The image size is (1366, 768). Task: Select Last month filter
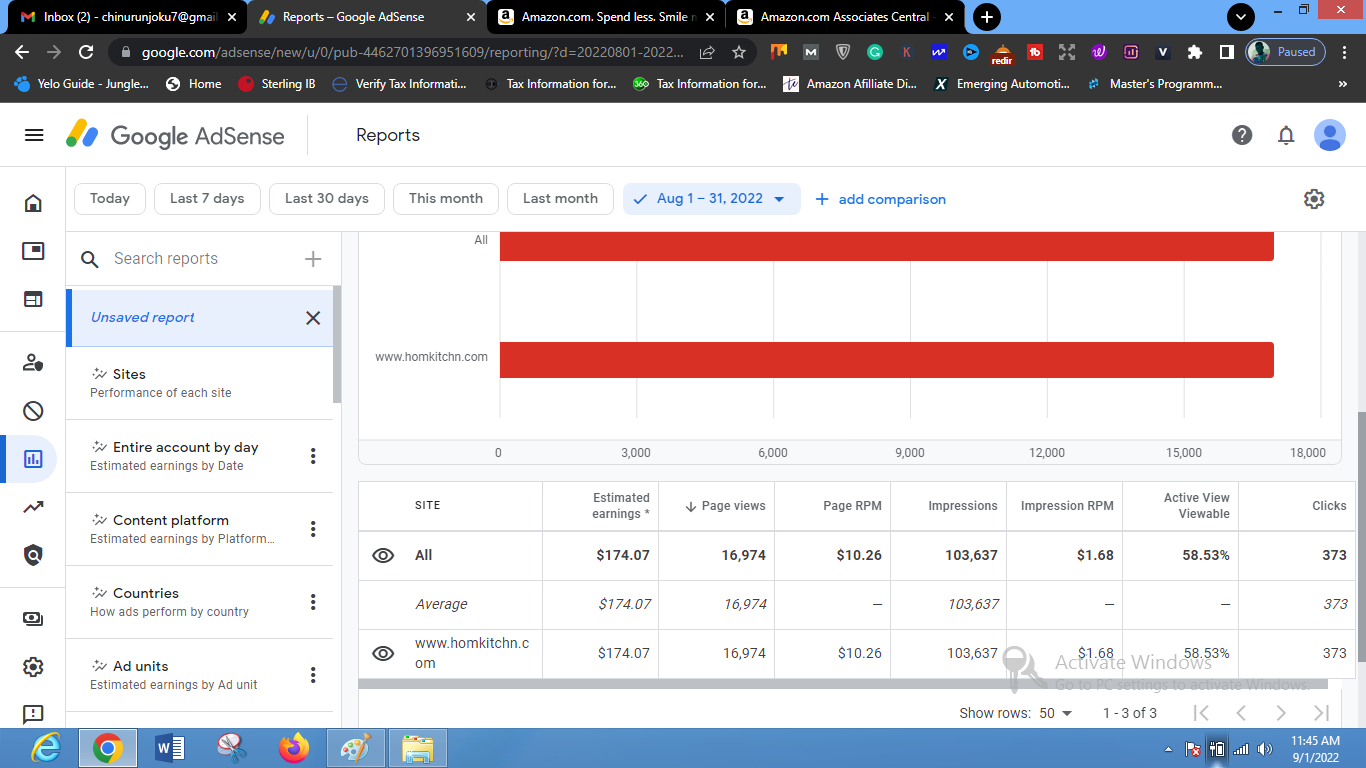[x=560, y=199]
